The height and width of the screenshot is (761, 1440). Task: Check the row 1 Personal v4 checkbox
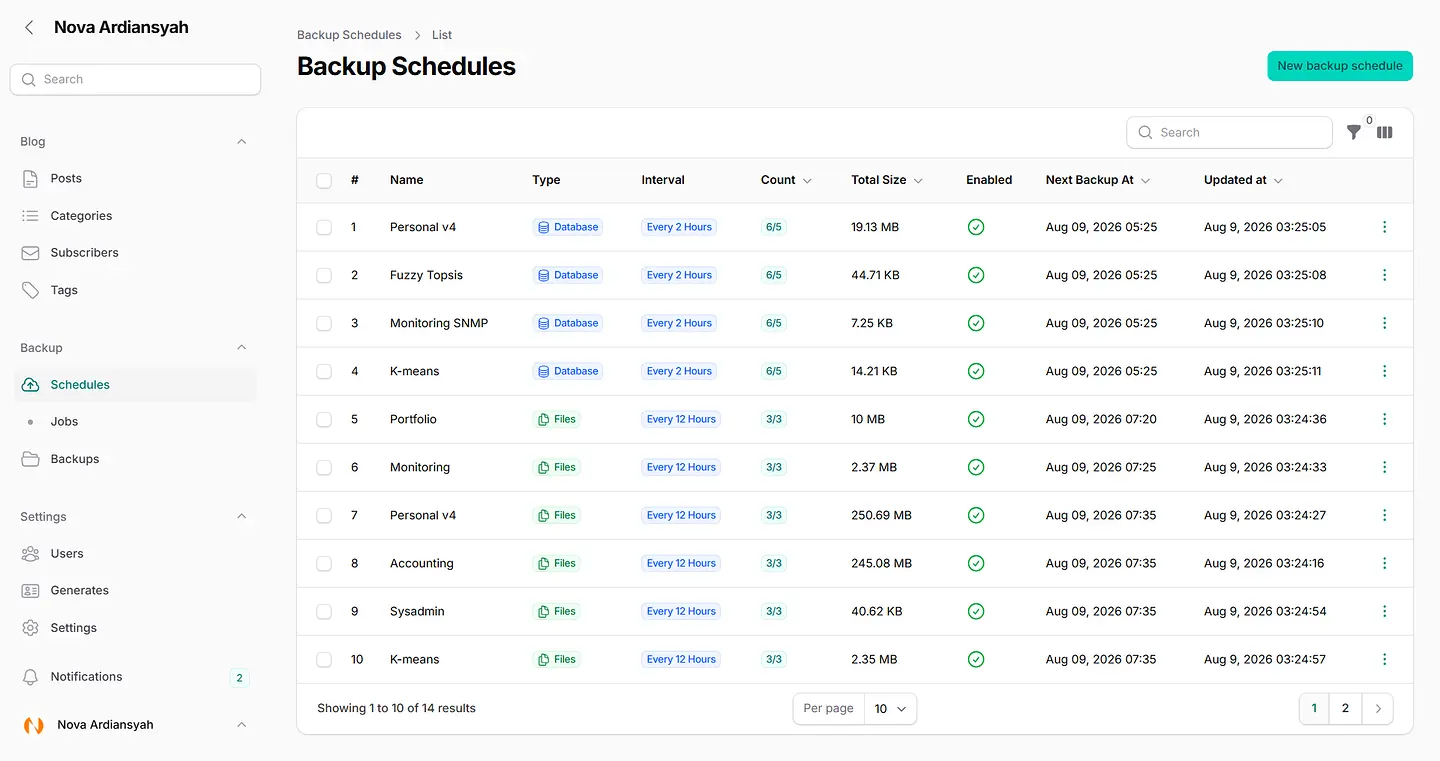pyautogui.click(x=324, y=227)
